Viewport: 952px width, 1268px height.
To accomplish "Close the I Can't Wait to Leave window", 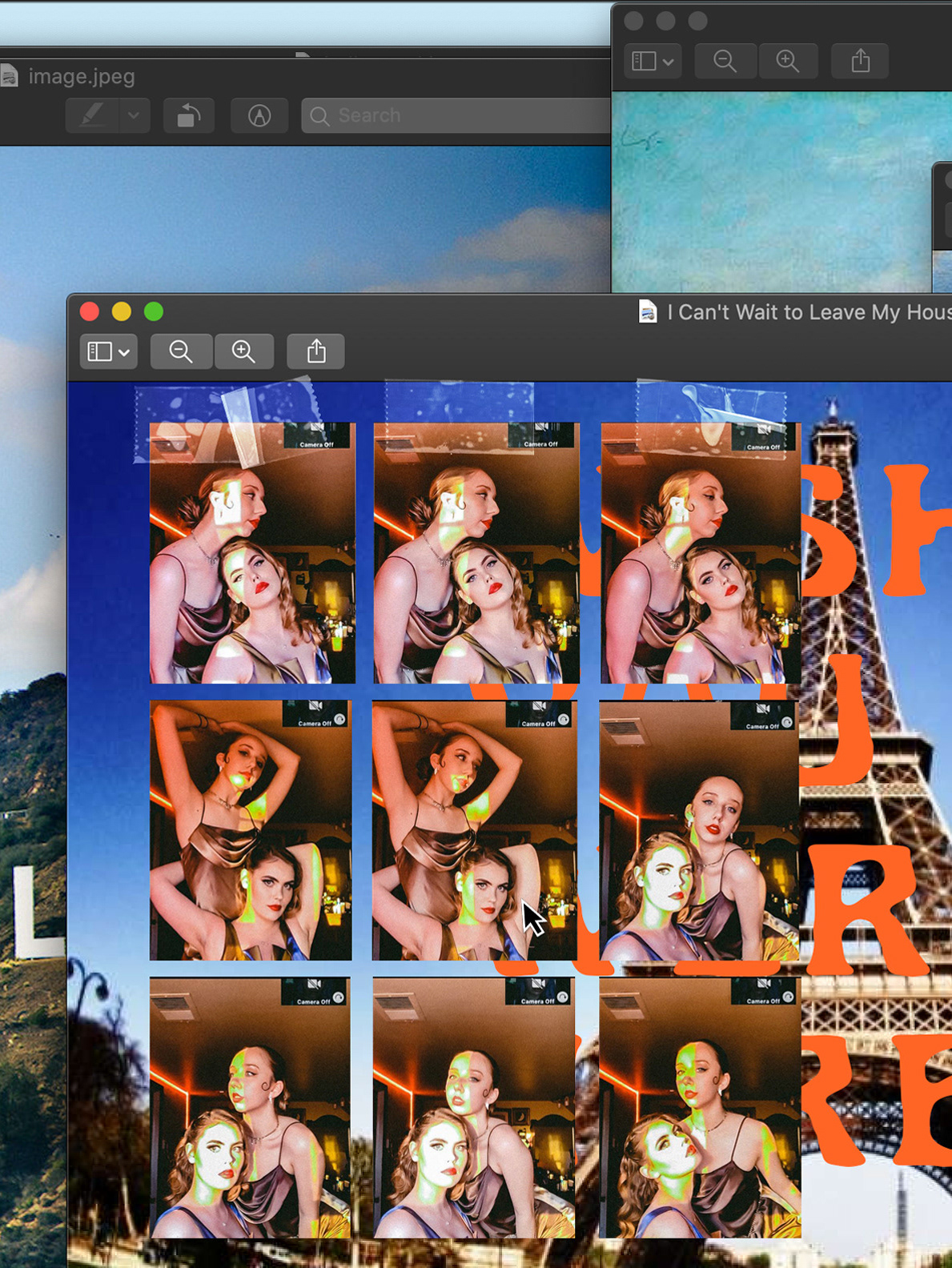I will tap(90, 311).
